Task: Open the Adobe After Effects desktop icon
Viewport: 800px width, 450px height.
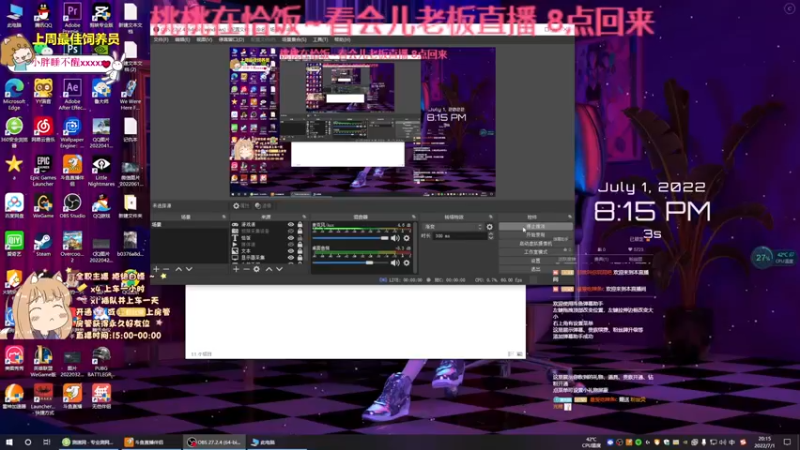Action: pos(72,94)
